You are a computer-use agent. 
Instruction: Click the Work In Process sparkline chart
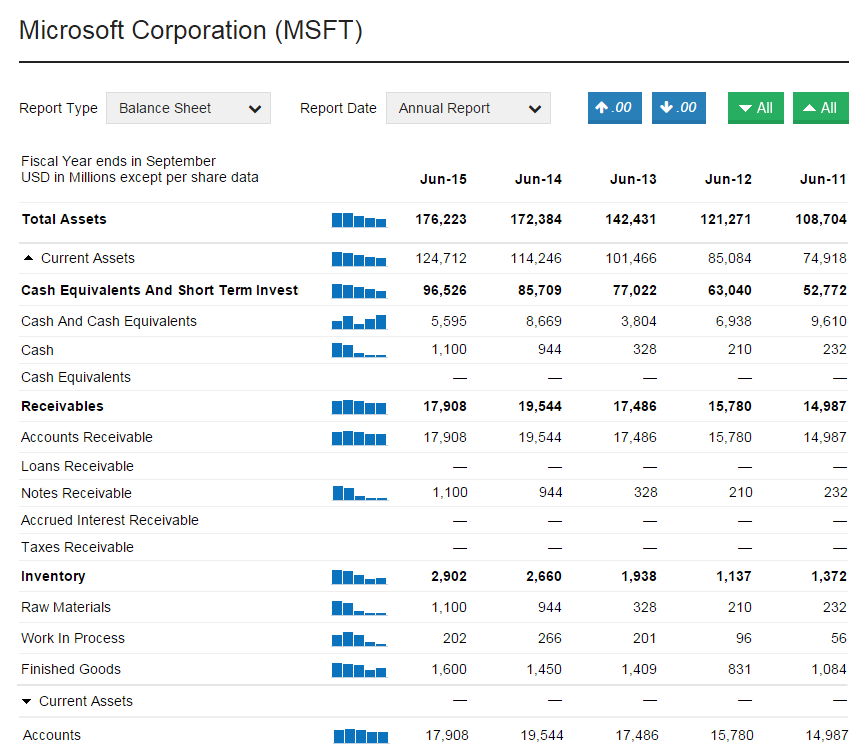(359, 639)
